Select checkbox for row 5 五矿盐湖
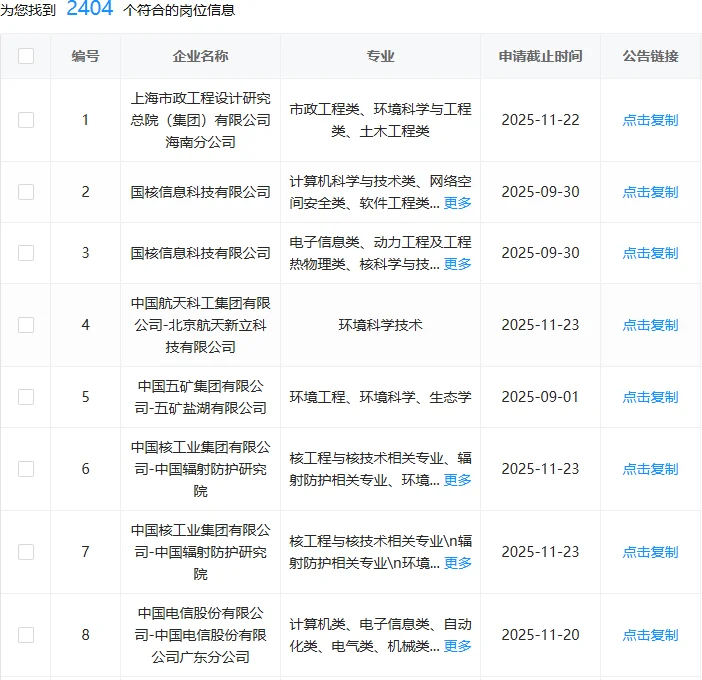The width and height of the screenshot is (702, 680). pyautogui.click(x=26, y=397)
